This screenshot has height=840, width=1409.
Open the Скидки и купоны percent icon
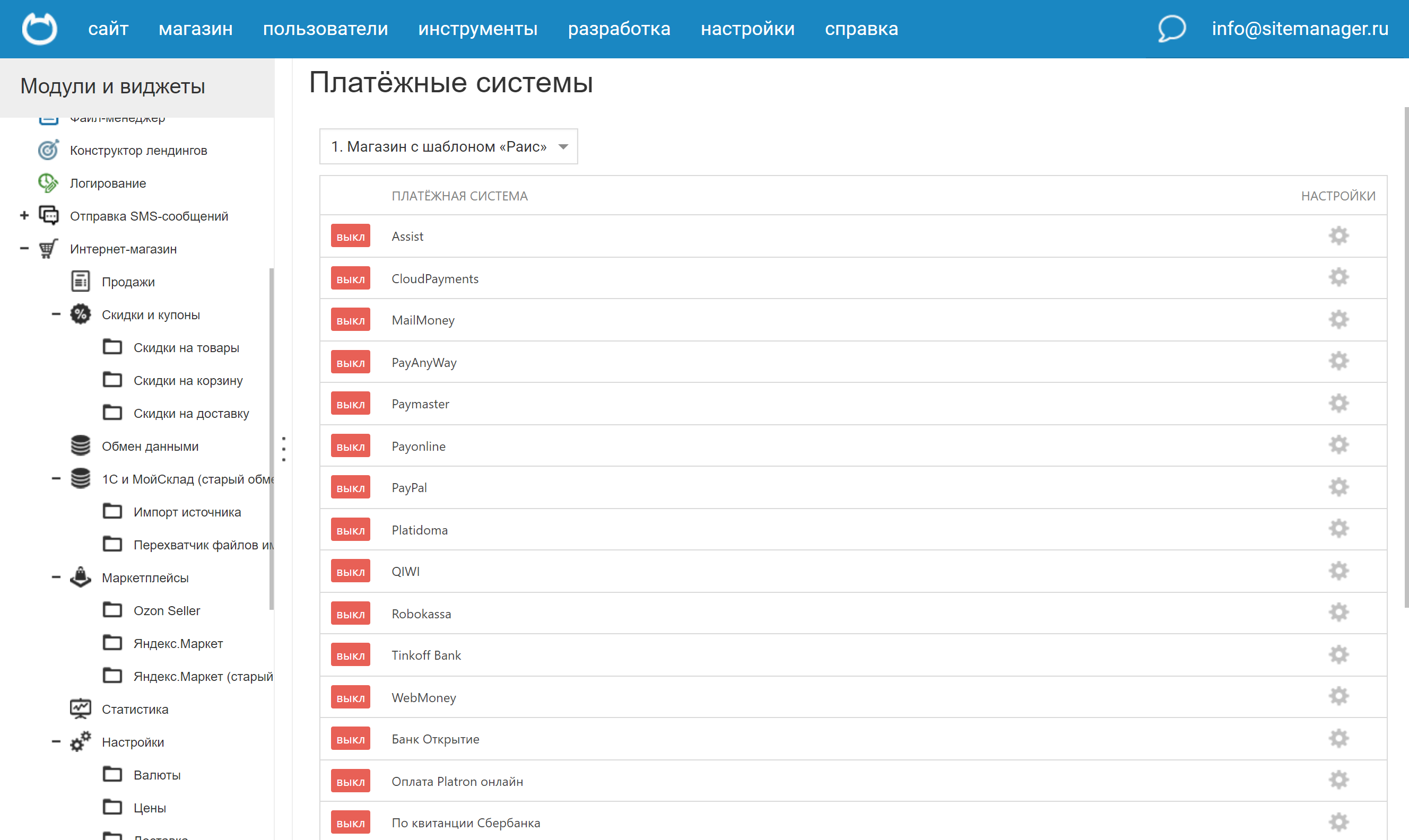pyautogui.click(x=81, y=314)
